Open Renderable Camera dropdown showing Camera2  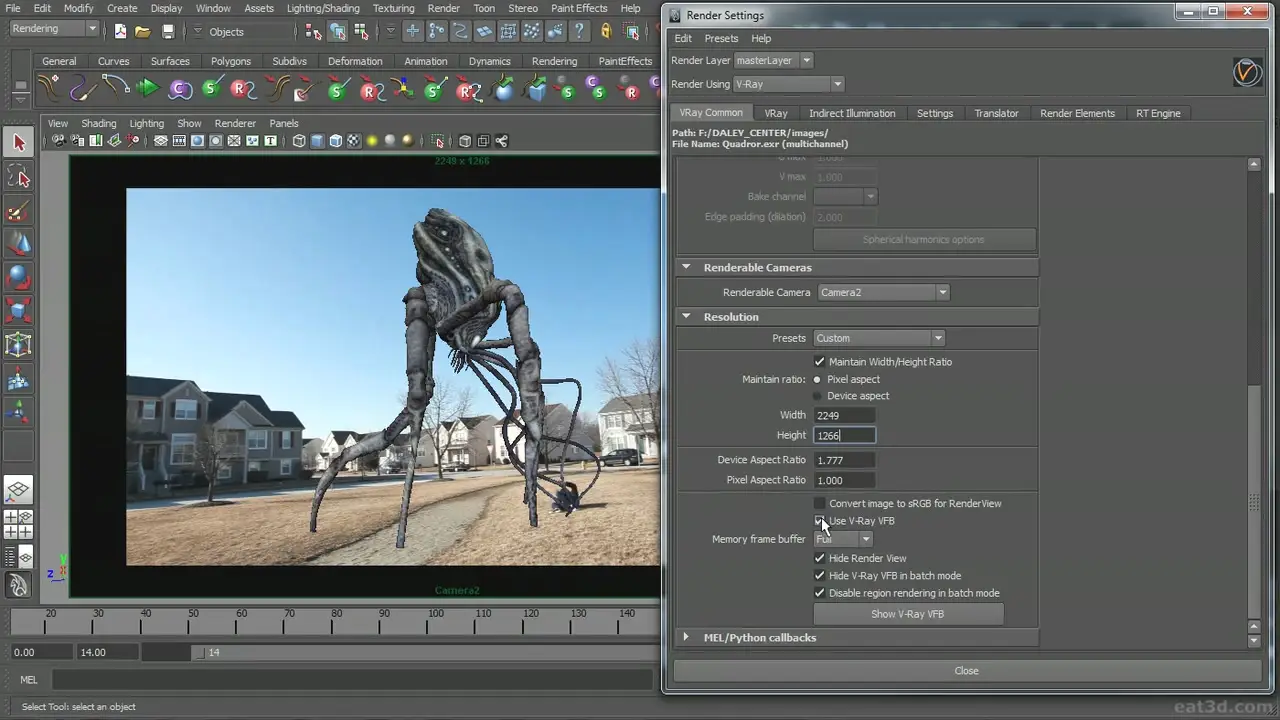[x=883, y=293]
